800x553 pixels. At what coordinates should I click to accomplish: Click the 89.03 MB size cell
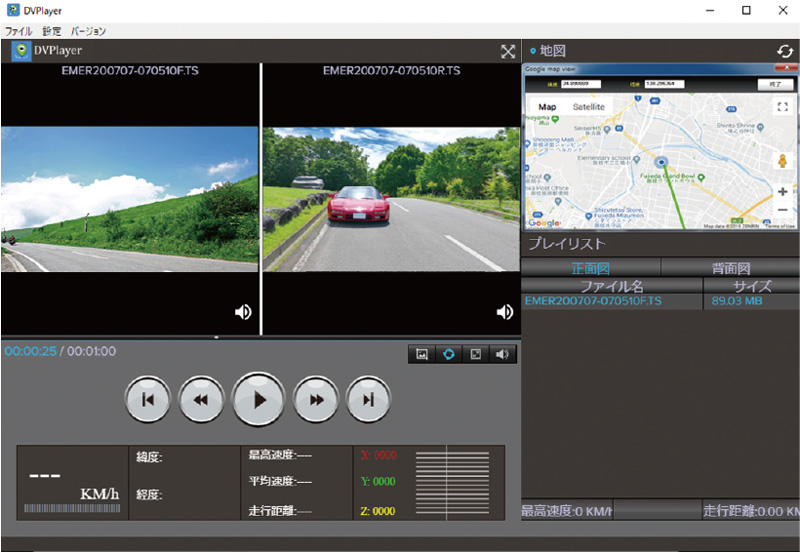[737, 301]
